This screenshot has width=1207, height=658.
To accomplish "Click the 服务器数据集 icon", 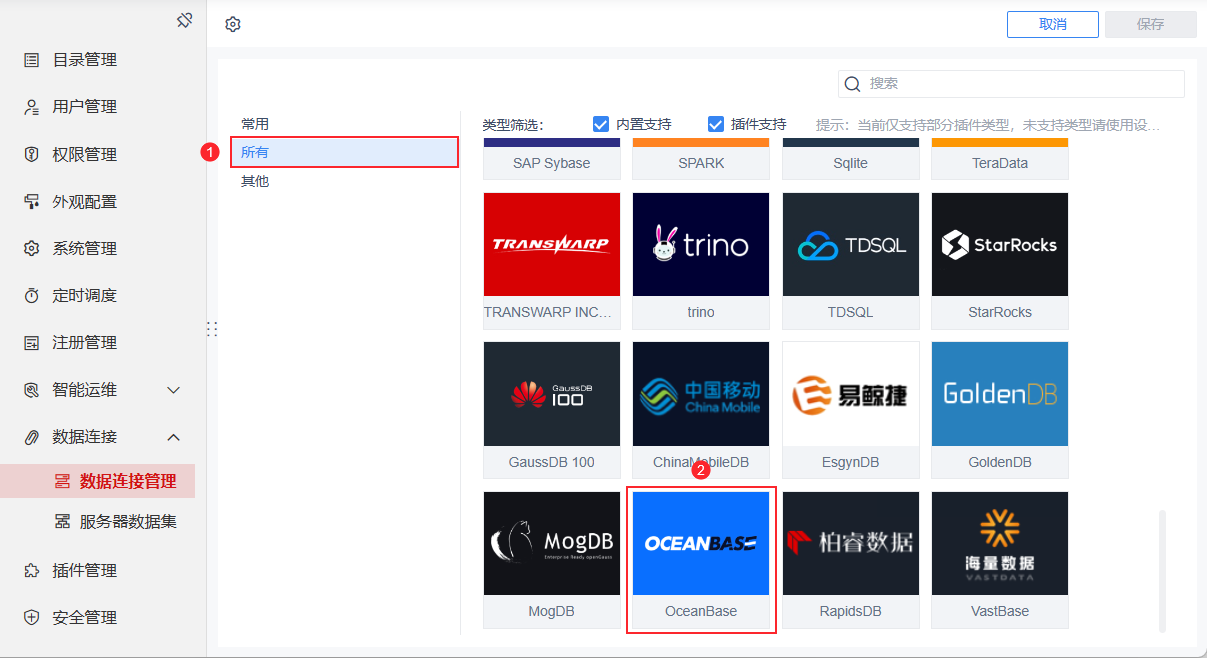I will pos(62,521).
